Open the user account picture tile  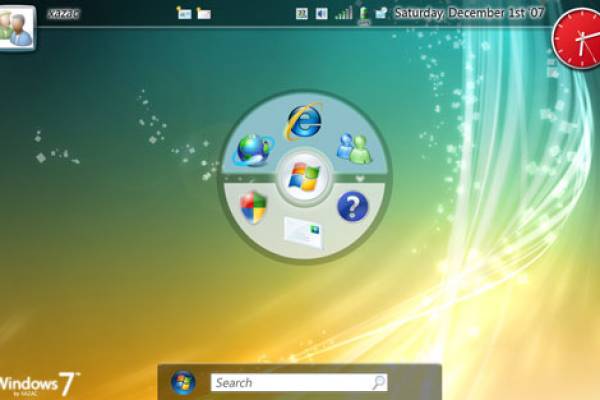click(x=17, y=27)
